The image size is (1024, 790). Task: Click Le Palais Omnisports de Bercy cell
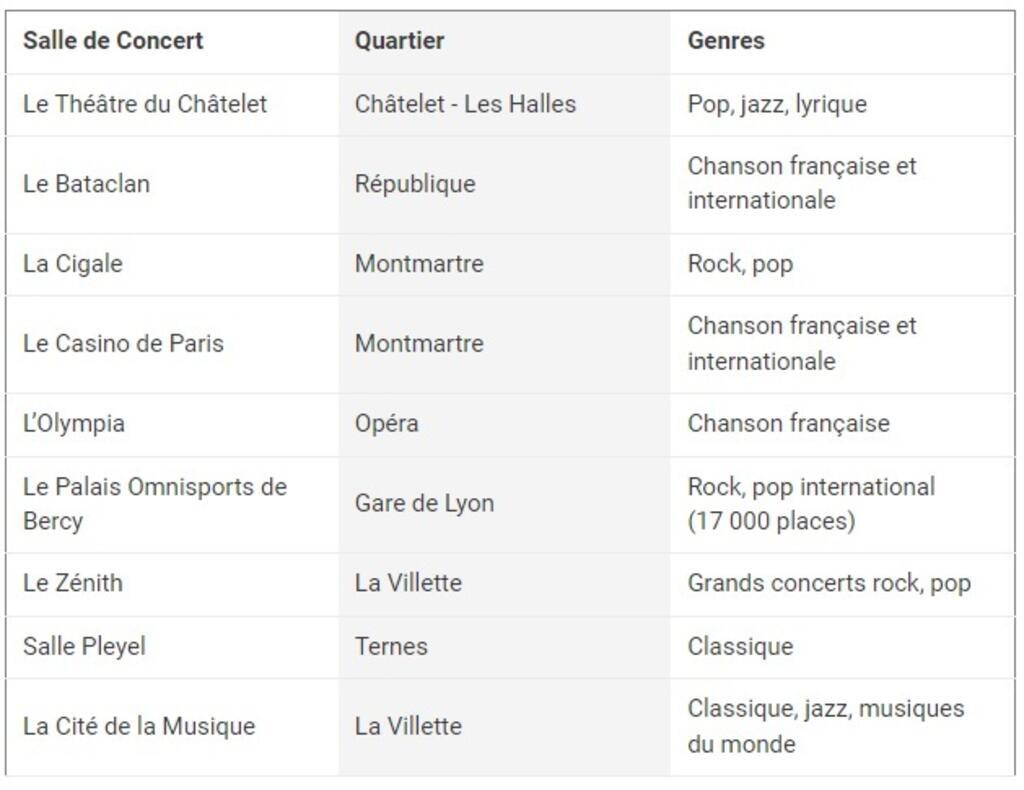[x=172, y=505]
